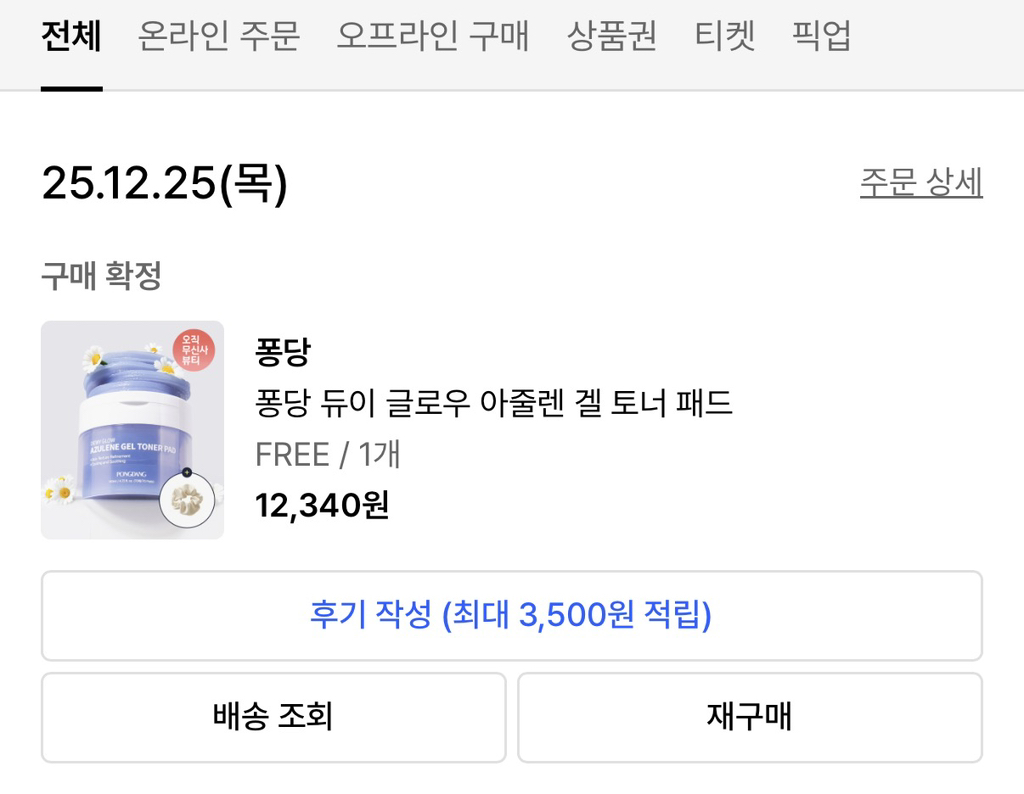Image resolution: width=1024 pixels, height=794 pixels.
Task: Click the 구매 확정 status label
Action: point(101,276)
